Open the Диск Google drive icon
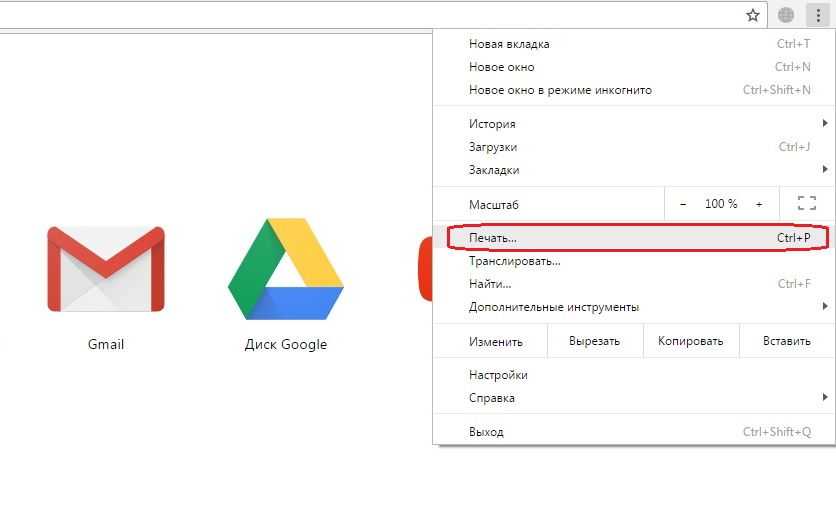 [x=286, y=269]
